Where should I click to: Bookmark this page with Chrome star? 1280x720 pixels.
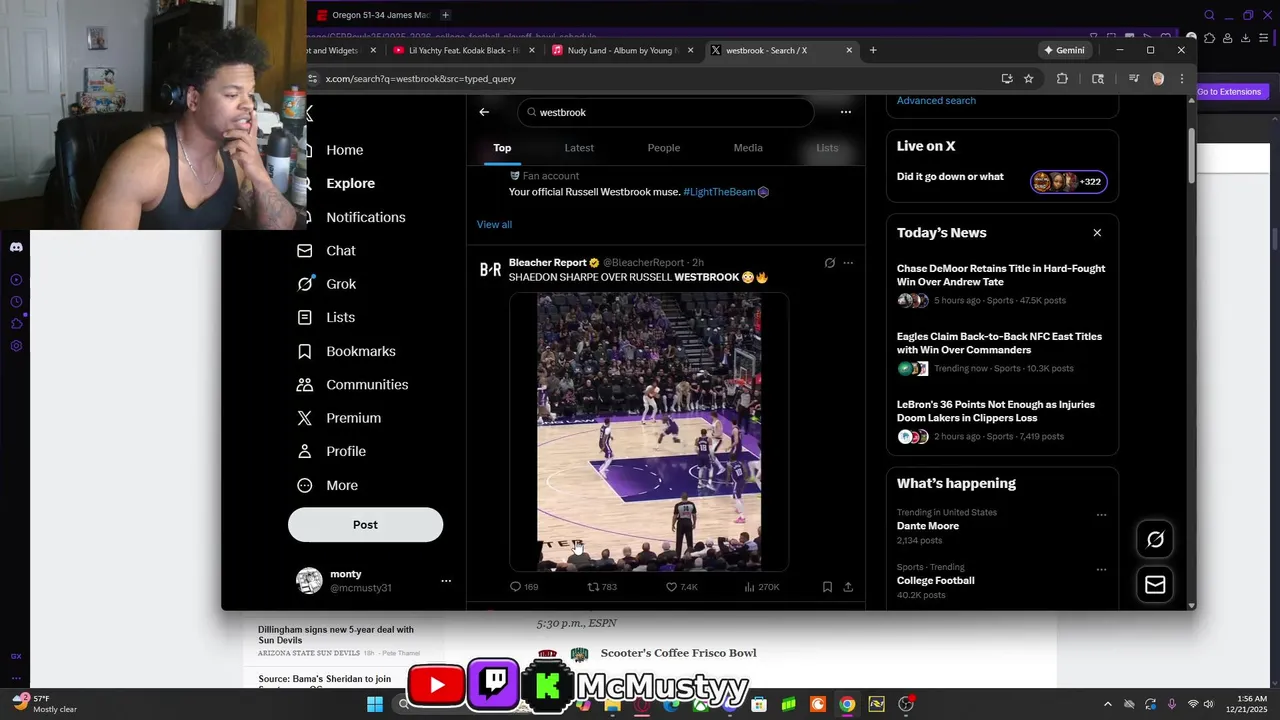[x=1028, y=79]
